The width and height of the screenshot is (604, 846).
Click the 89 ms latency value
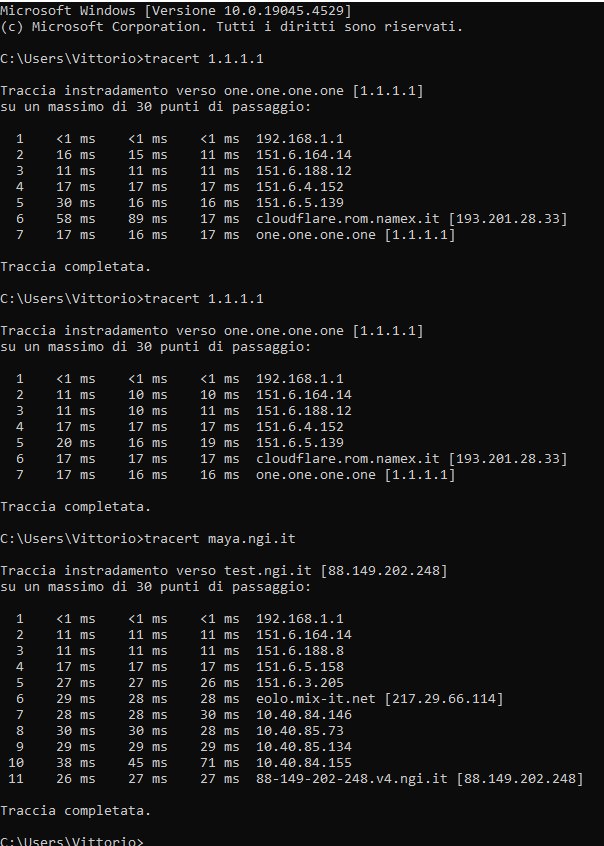[147, 219]
